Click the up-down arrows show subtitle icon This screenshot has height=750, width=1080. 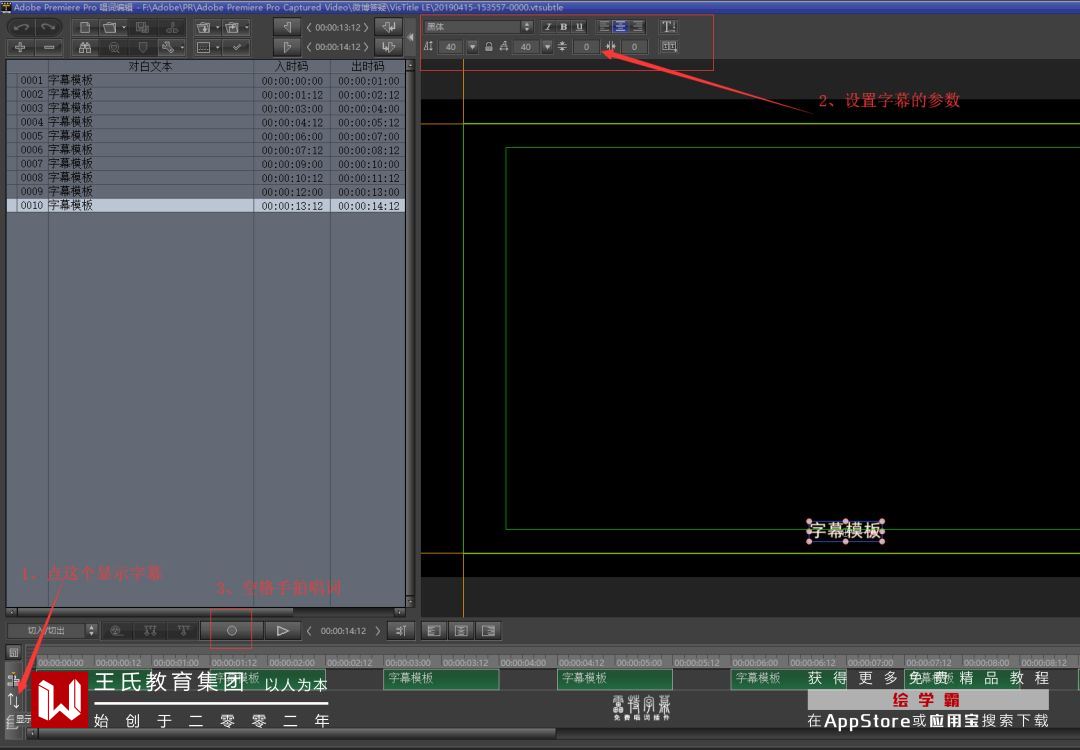click(14, 701)
